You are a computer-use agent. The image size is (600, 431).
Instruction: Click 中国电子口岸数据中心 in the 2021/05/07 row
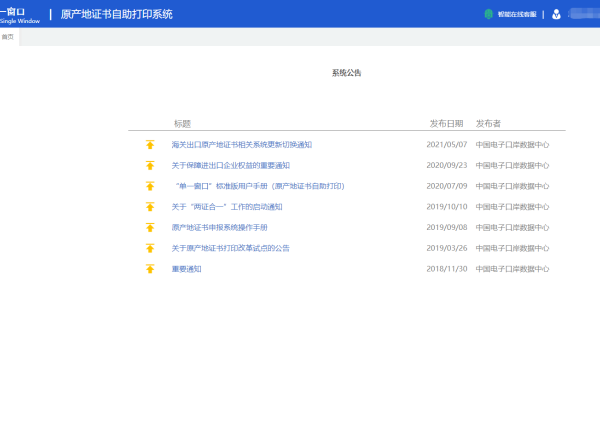(x=512, y=144)
